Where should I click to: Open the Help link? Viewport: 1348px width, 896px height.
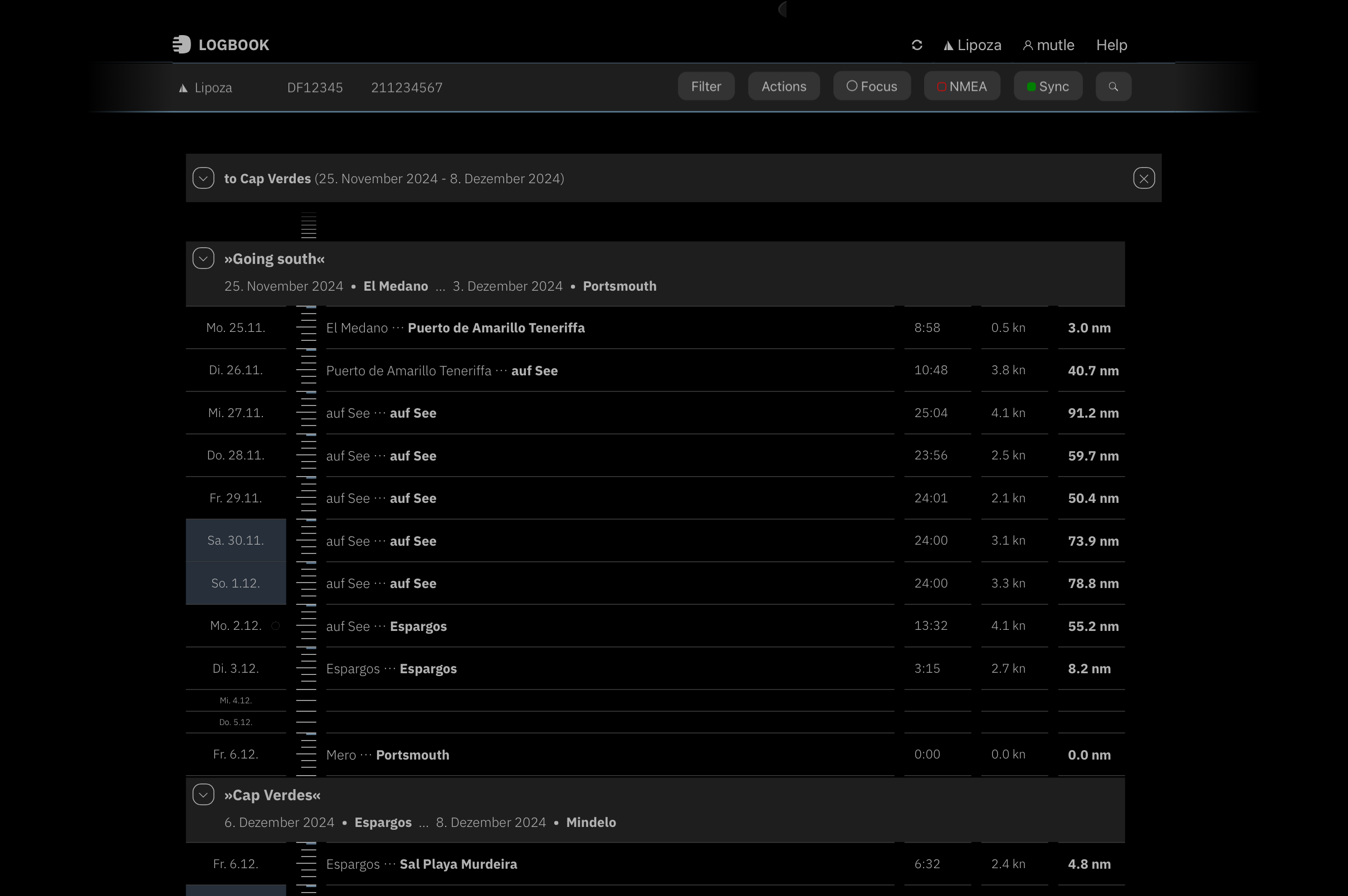pos(1111,45)
